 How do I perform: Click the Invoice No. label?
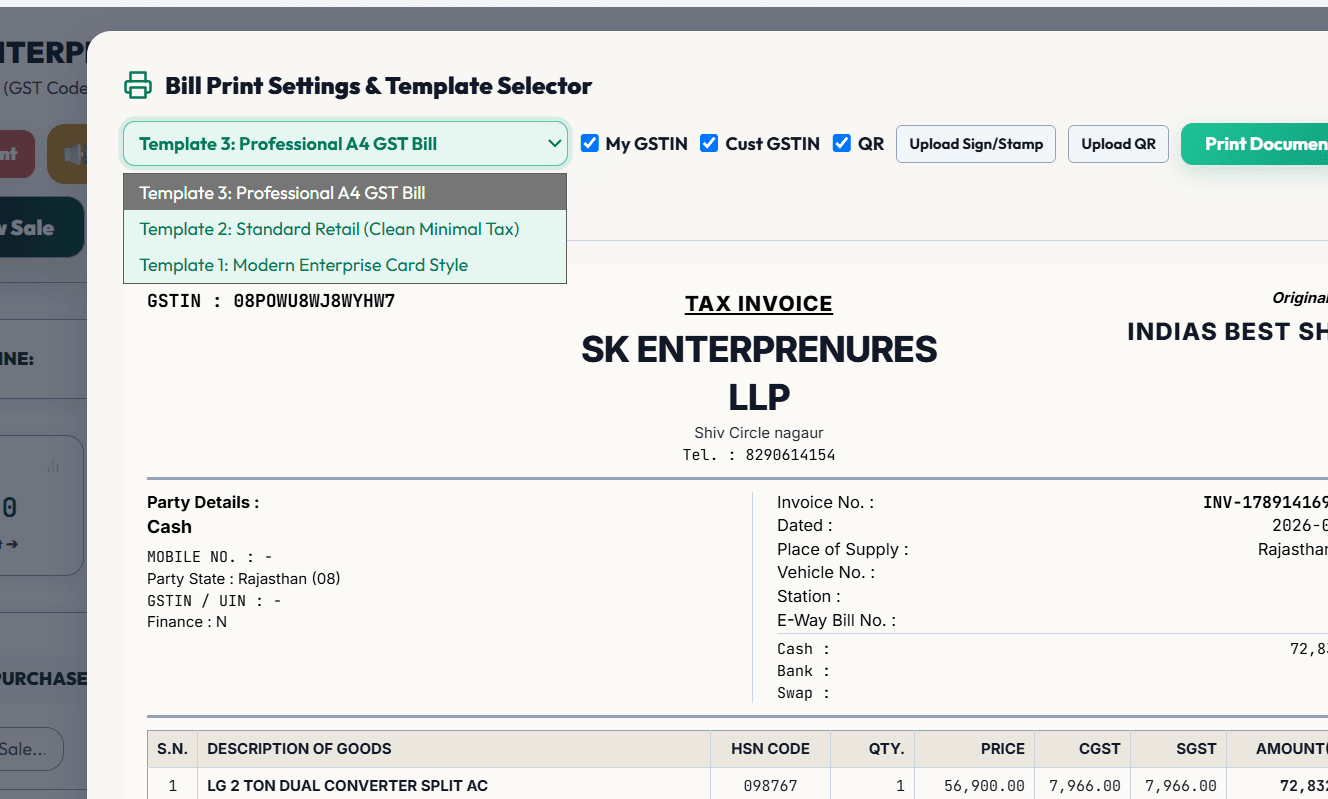[825, 503]
